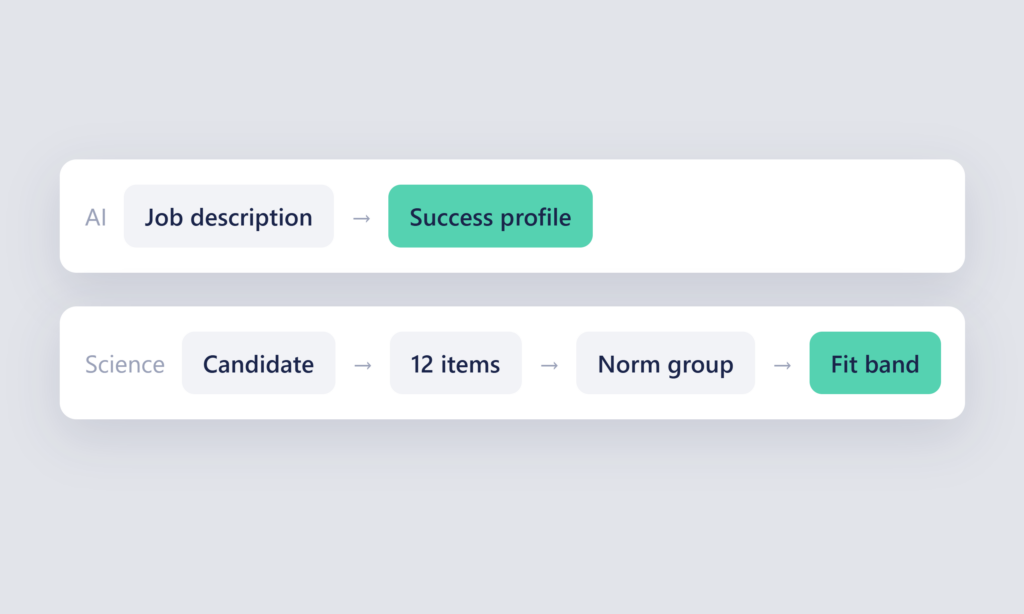Image resolution: width=1024 pixels, height=614 pixels.
Task: Click the arrow between Candidate and 12 items
Action: point(362,365)
